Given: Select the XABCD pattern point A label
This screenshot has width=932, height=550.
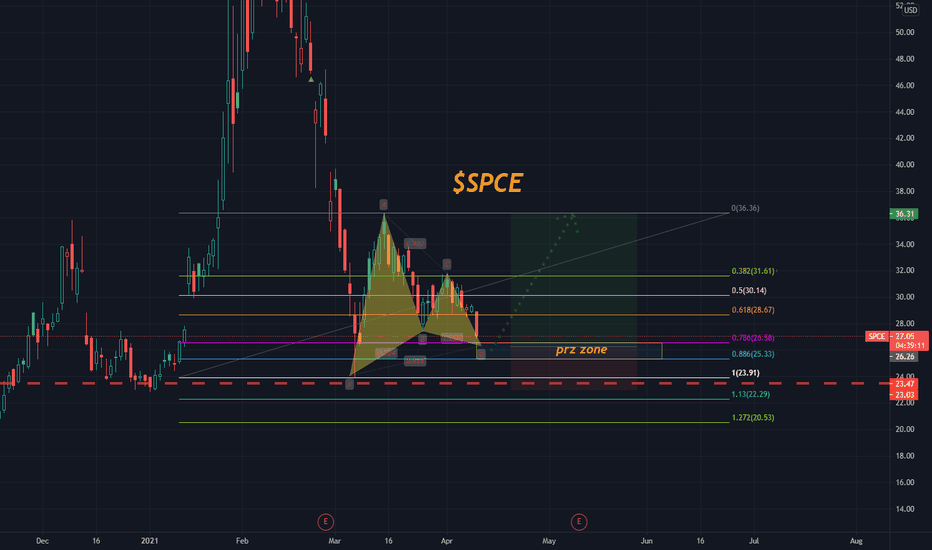Looking at the screenshot, I should click(384, 205).
